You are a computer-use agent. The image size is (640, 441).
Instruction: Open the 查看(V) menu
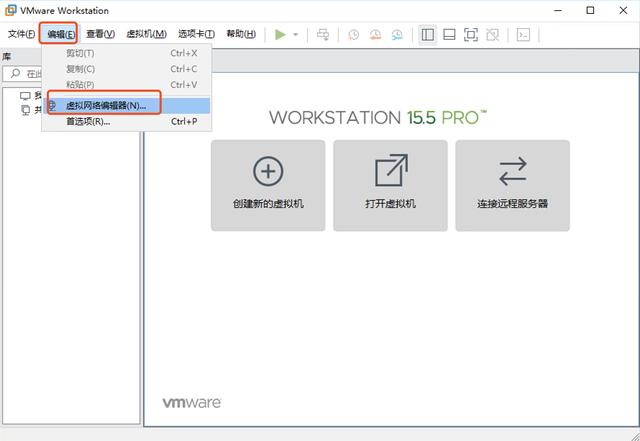coord(100,34)
